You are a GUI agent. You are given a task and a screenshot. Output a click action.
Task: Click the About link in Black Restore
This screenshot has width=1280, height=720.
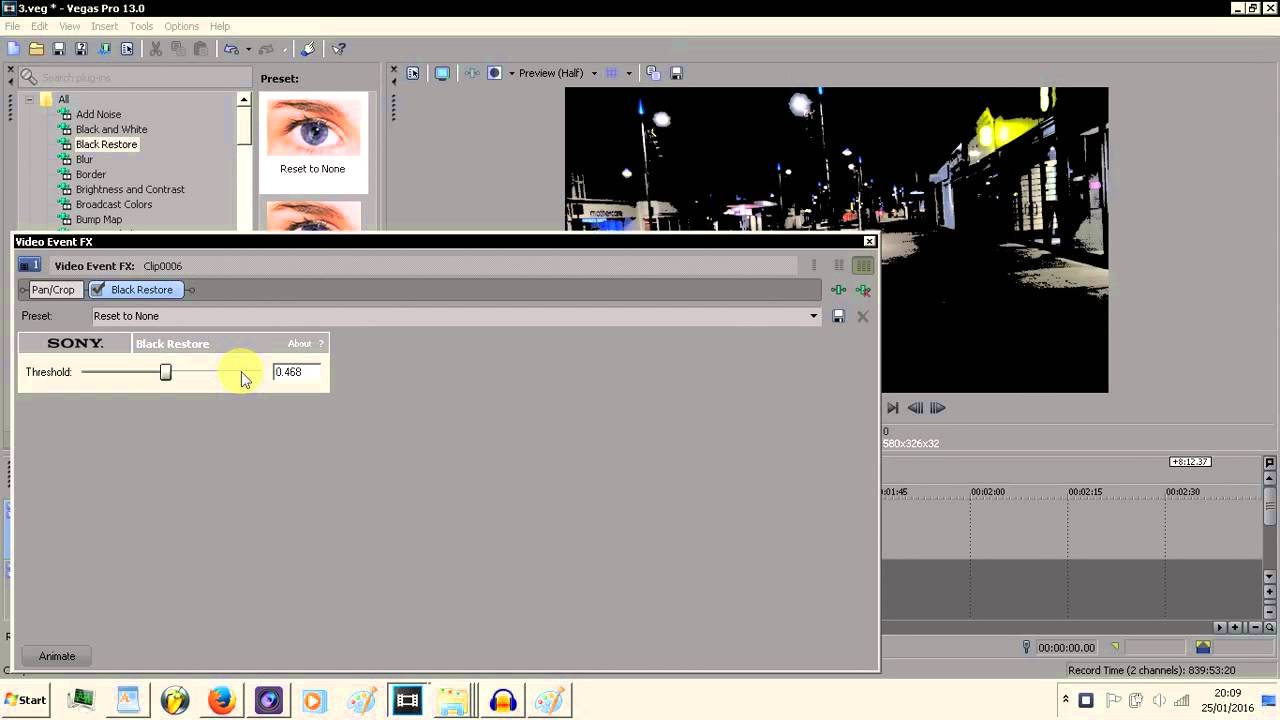click(299, 344)
